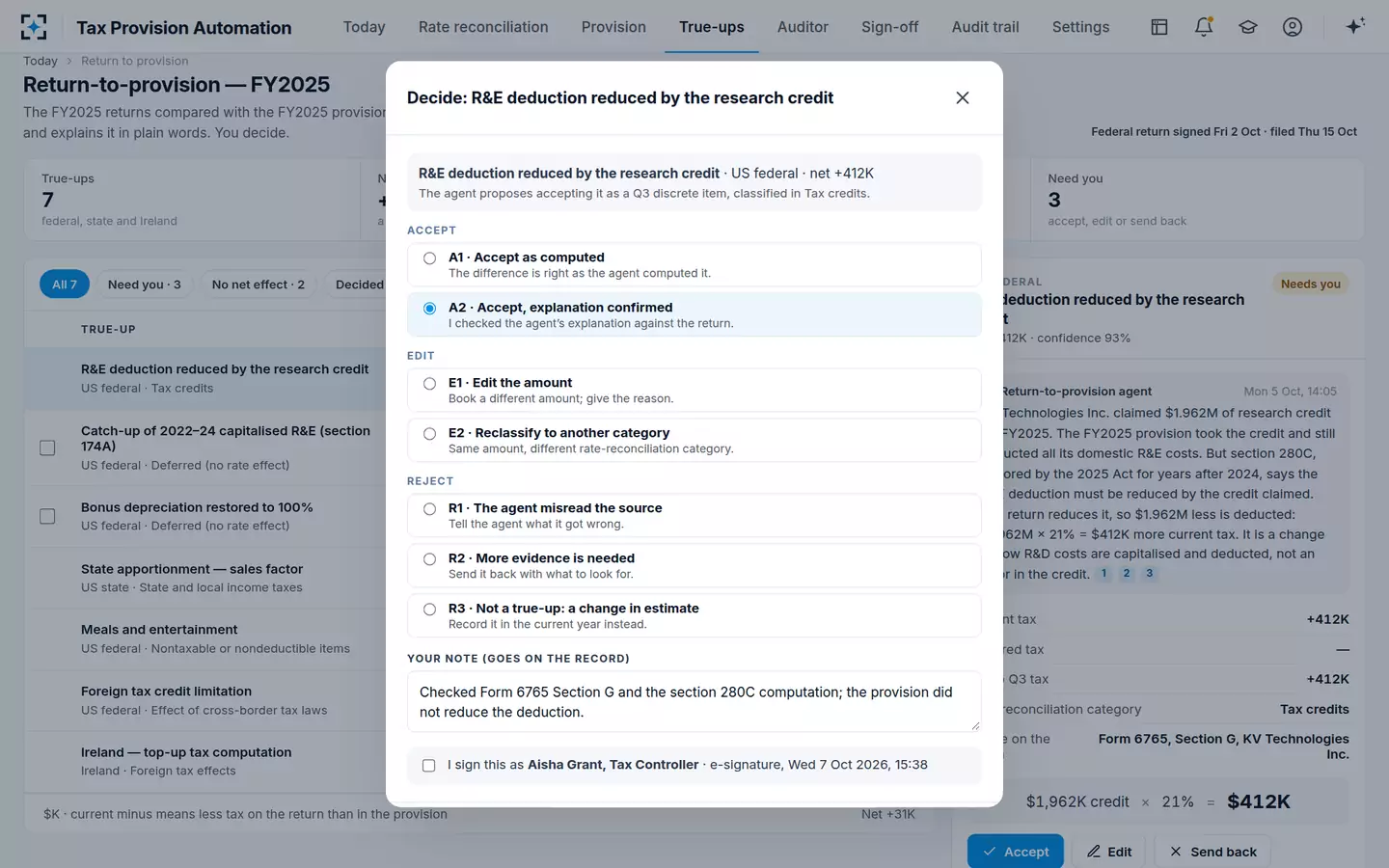
Task: Choose E2 Reclassify to another category
Action: tap(694, 440)
